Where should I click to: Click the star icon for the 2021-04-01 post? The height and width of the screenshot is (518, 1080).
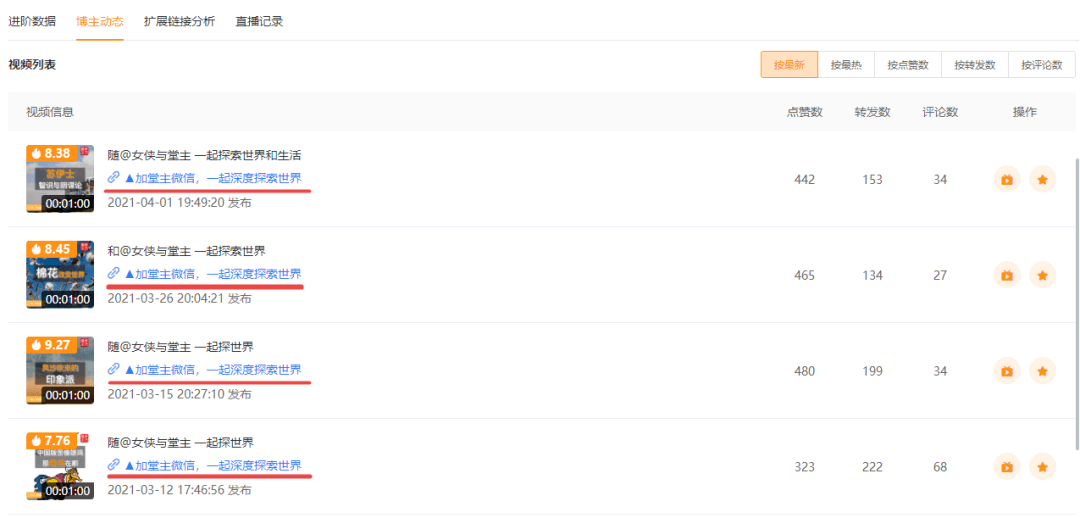[1042, 180]
